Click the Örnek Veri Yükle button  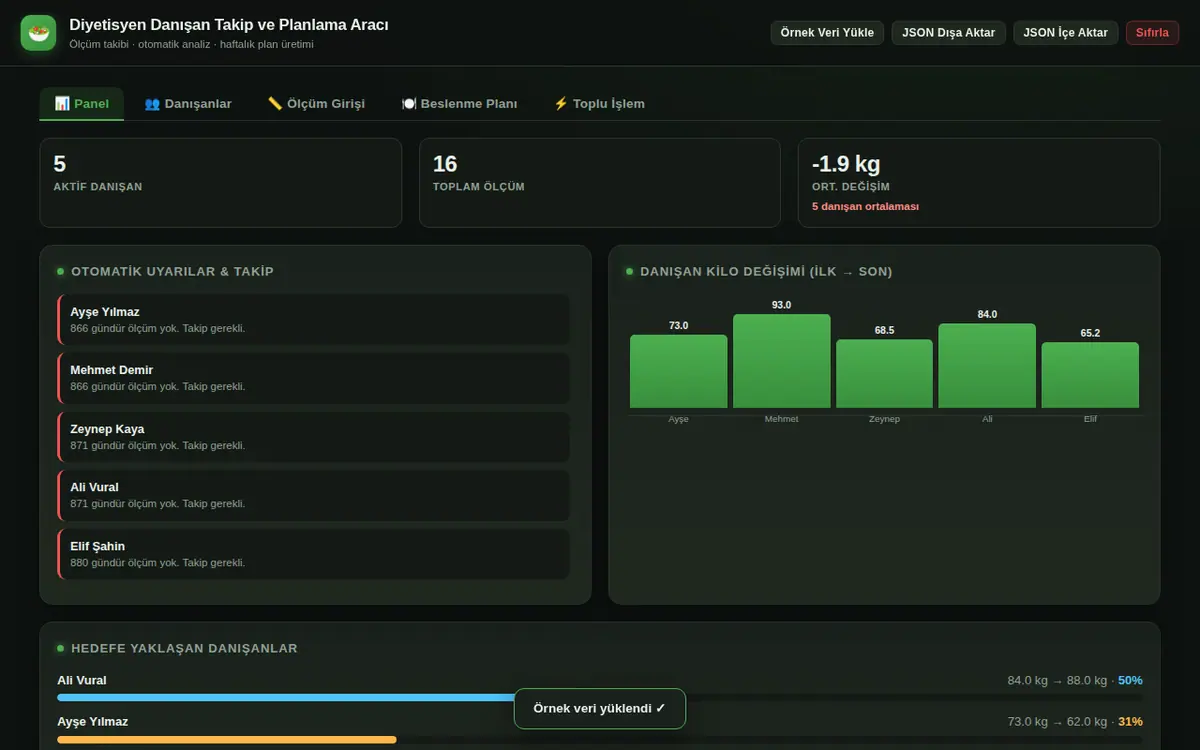pyautogui.click(x=827, y=33)
